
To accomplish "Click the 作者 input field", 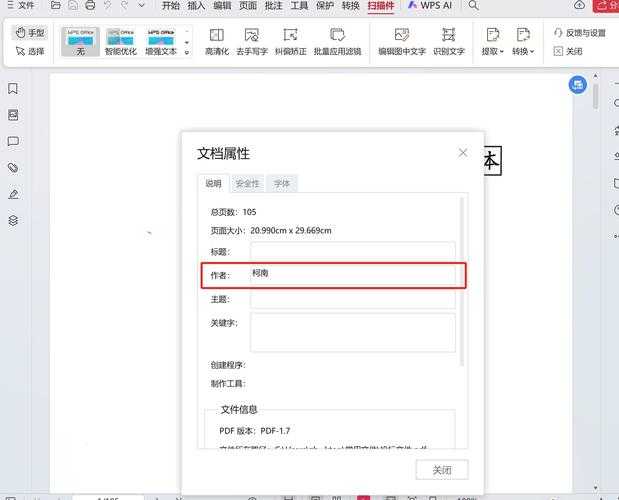I will [x=353, y=275].
